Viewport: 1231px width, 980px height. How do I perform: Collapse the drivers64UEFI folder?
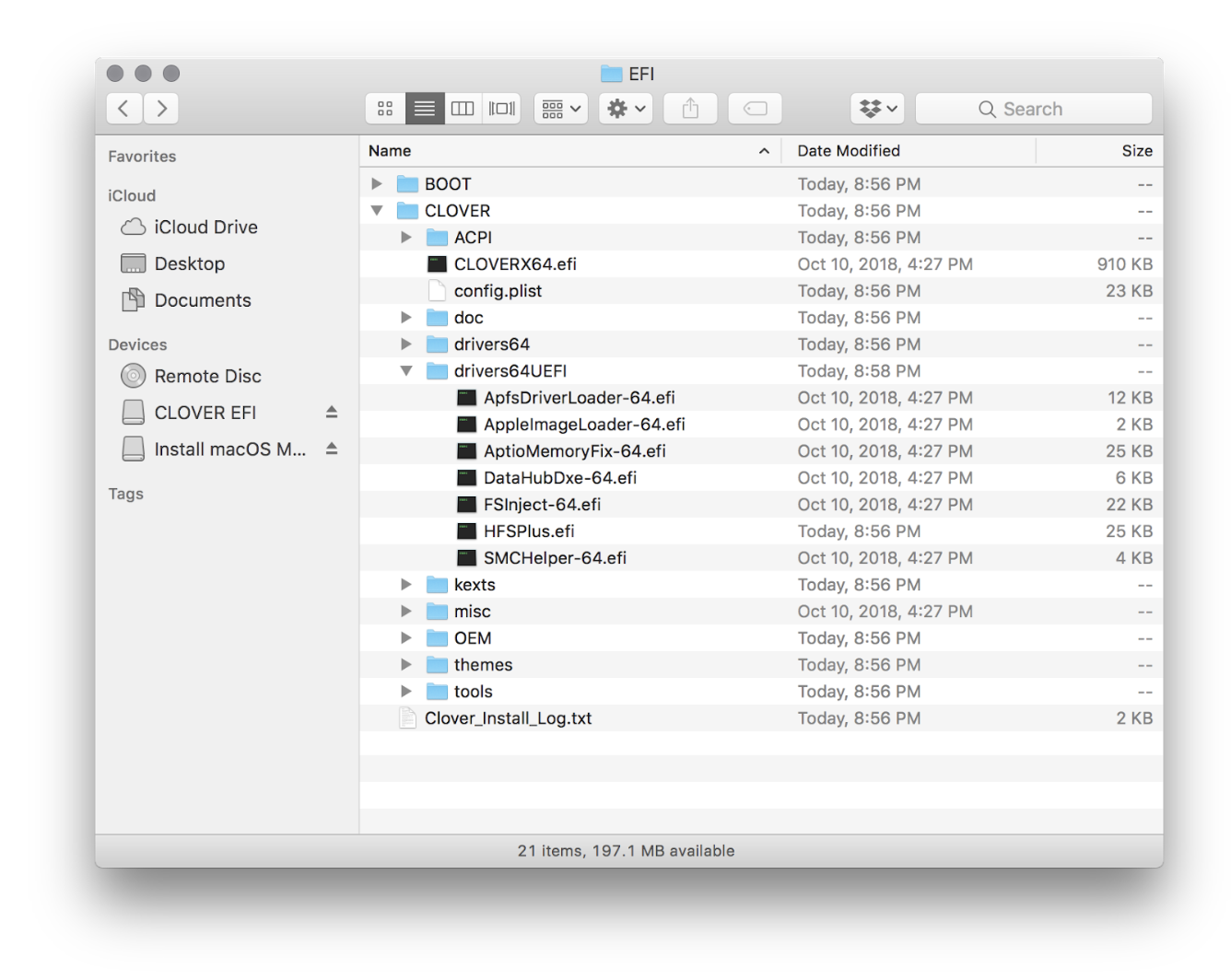405,371
